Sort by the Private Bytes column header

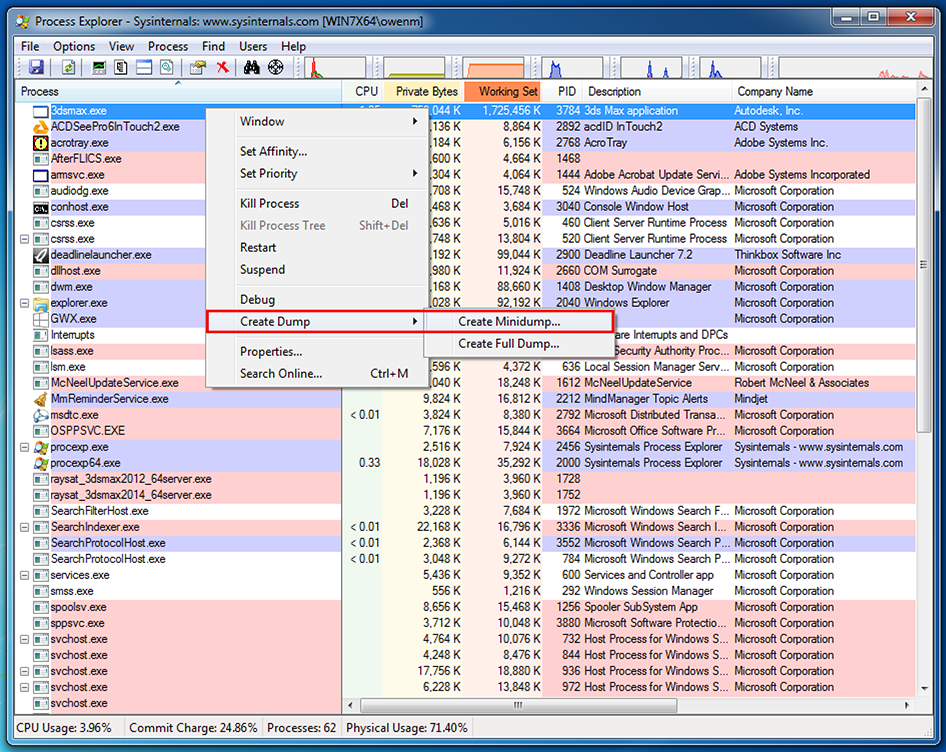click(423, 92)
